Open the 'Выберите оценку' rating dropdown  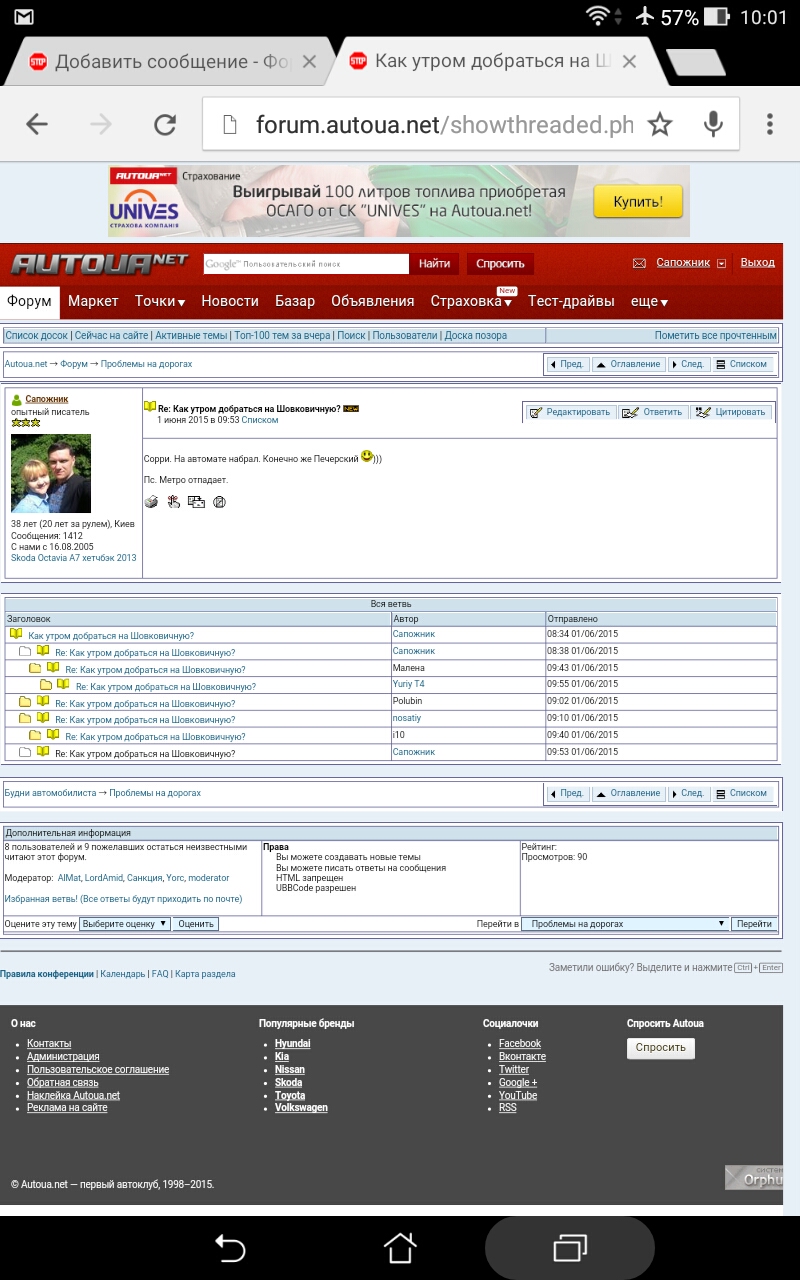[x=125, y=924]
